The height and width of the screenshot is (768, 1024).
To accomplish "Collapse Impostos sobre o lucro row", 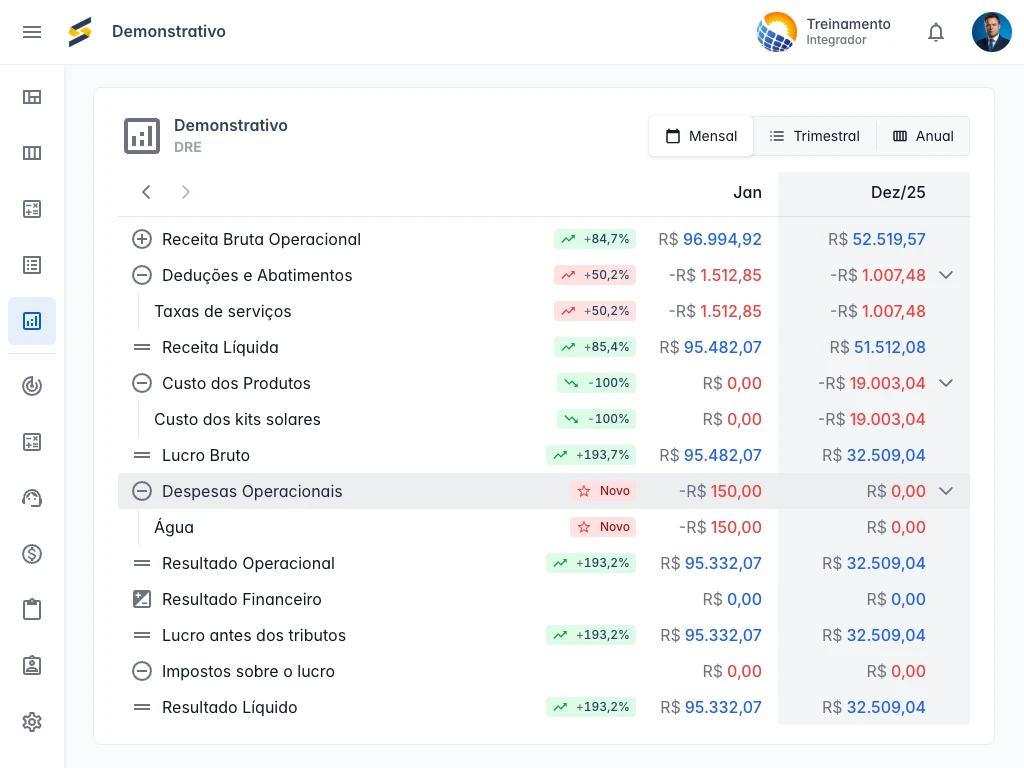I will point(142,671).
